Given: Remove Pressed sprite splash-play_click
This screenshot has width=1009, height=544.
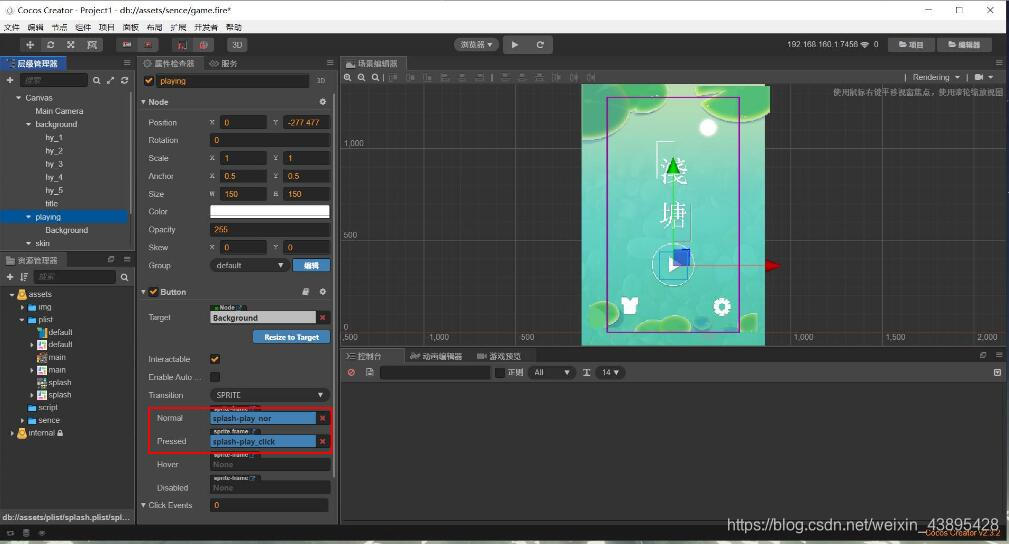Looking at the screenshot, I should (322, 442).
